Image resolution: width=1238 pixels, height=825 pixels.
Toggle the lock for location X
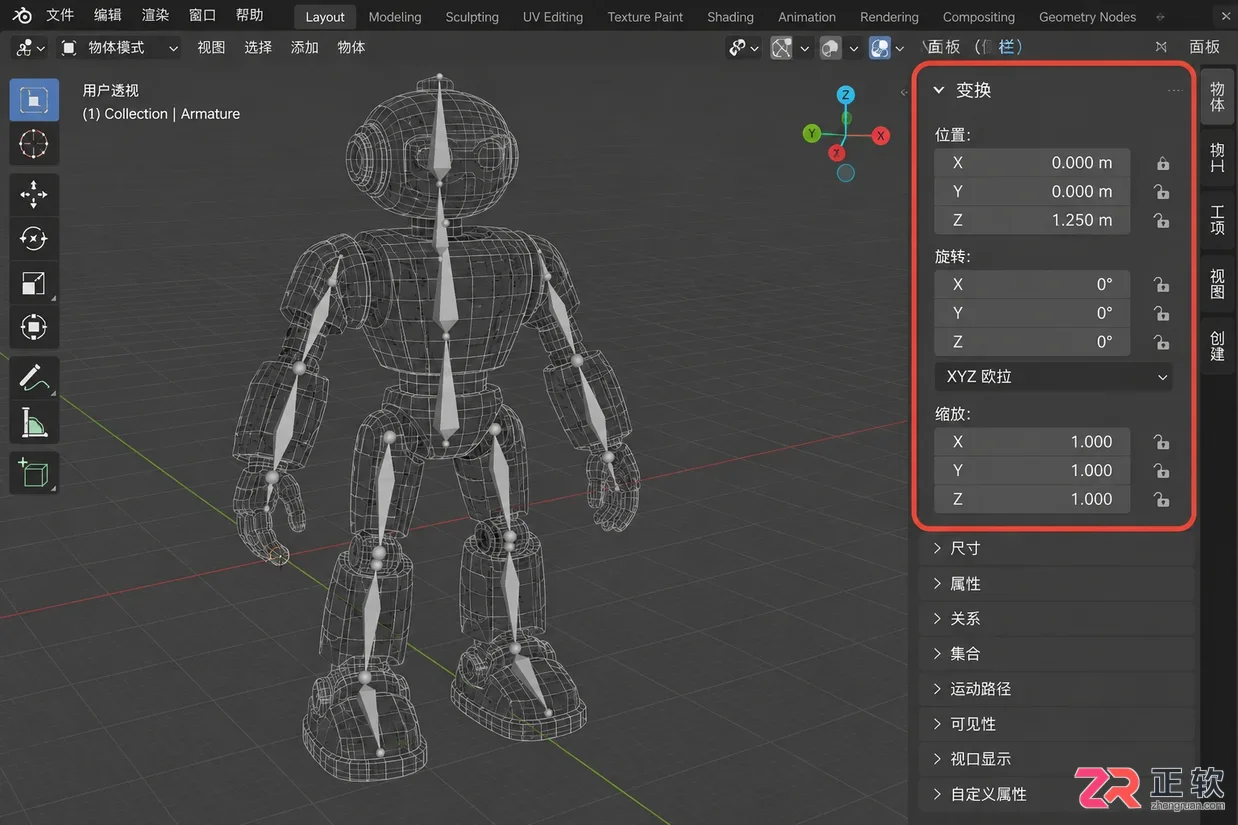pyautogui.click(x=1162, y=163)
